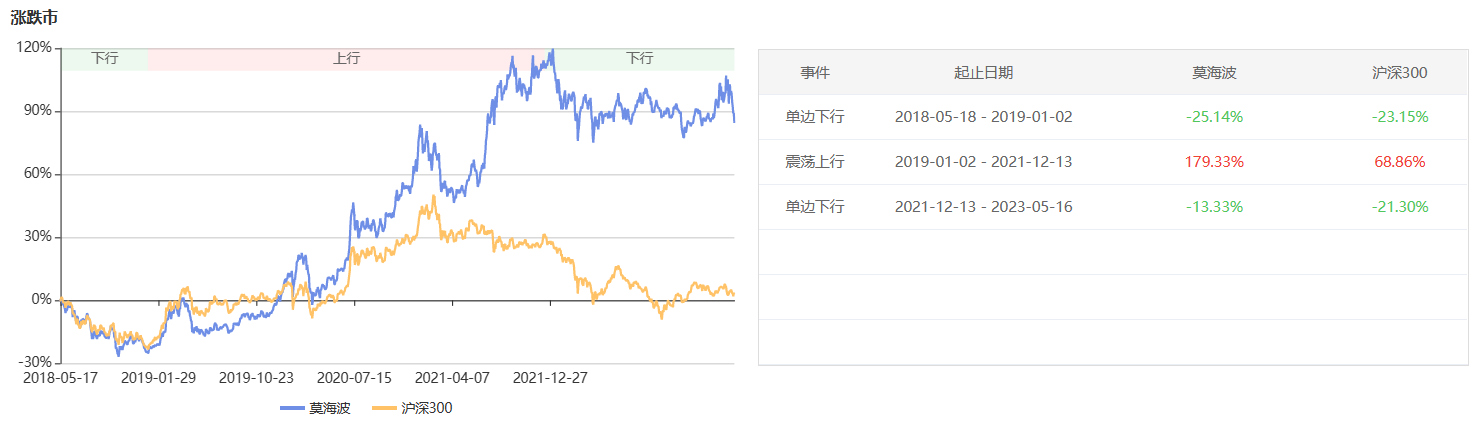The image size is (1482, 427).
Task: Click the 起止日期 column header
Action: 983,73
